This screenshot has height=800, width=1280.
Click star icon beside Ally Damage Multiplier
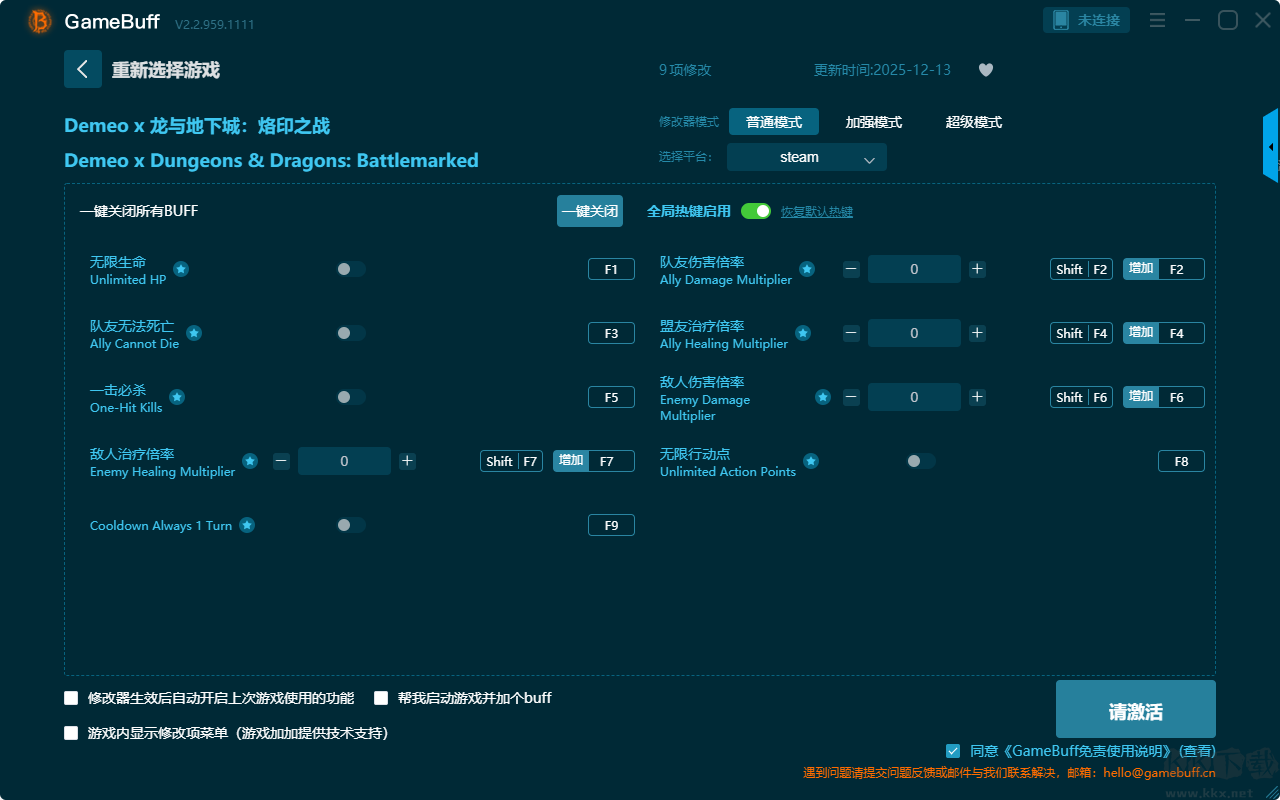coord(807,269)
